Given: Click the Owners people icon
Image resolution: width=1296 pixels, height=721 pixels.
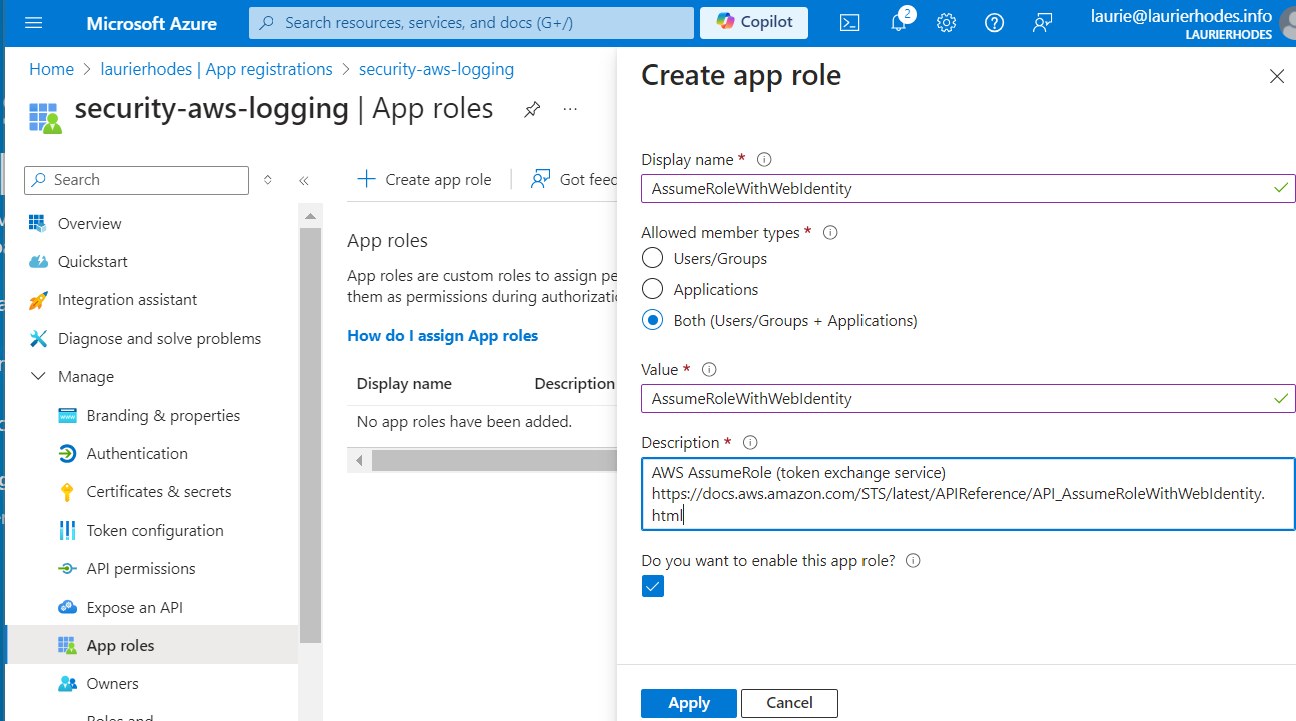Looking at the screenshot, I should 67,684.
